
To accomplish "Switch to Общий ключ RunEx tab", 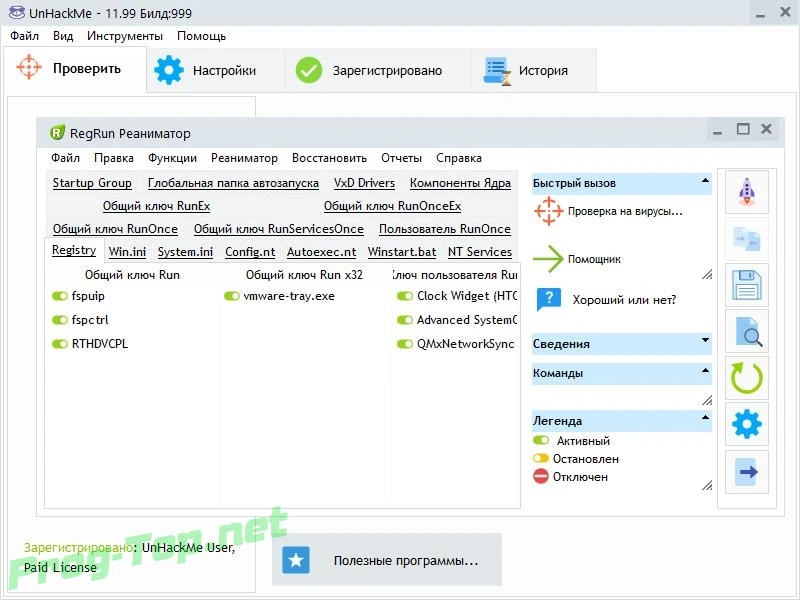I will click(x=156, y=206).
